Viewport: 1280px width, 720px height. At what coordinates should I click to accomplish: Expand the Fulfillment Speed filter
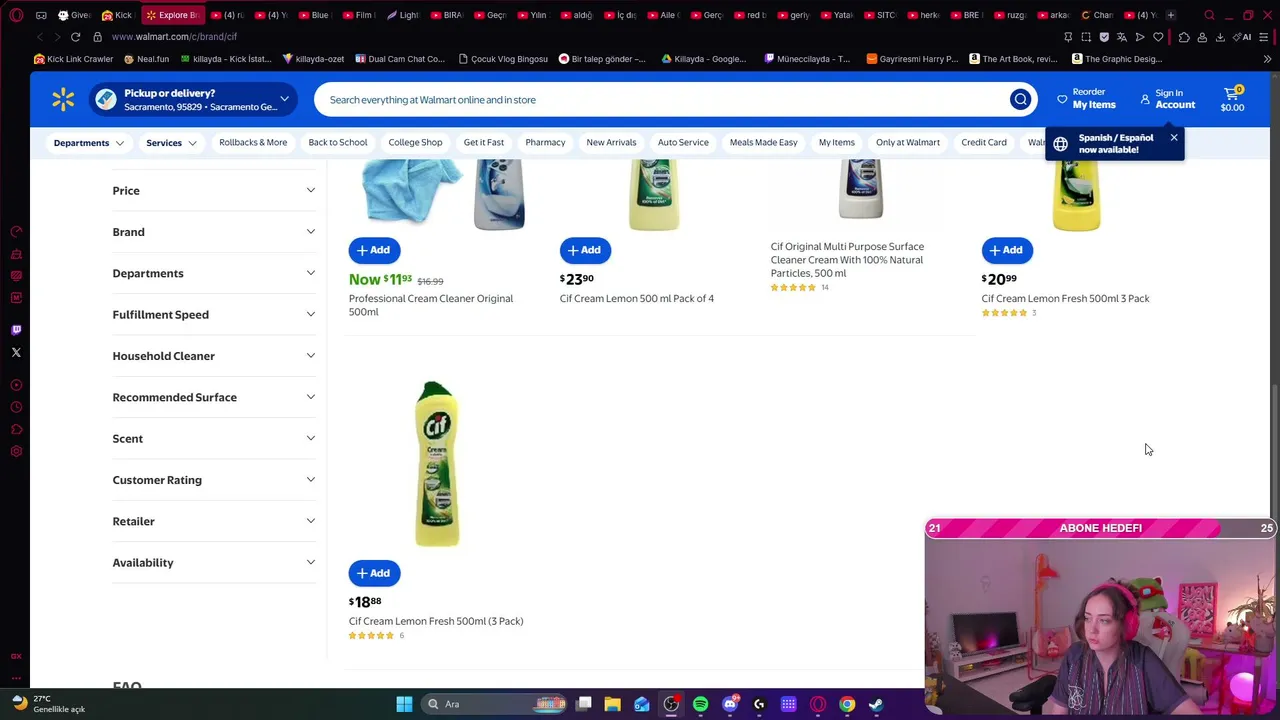coord(214,314)
